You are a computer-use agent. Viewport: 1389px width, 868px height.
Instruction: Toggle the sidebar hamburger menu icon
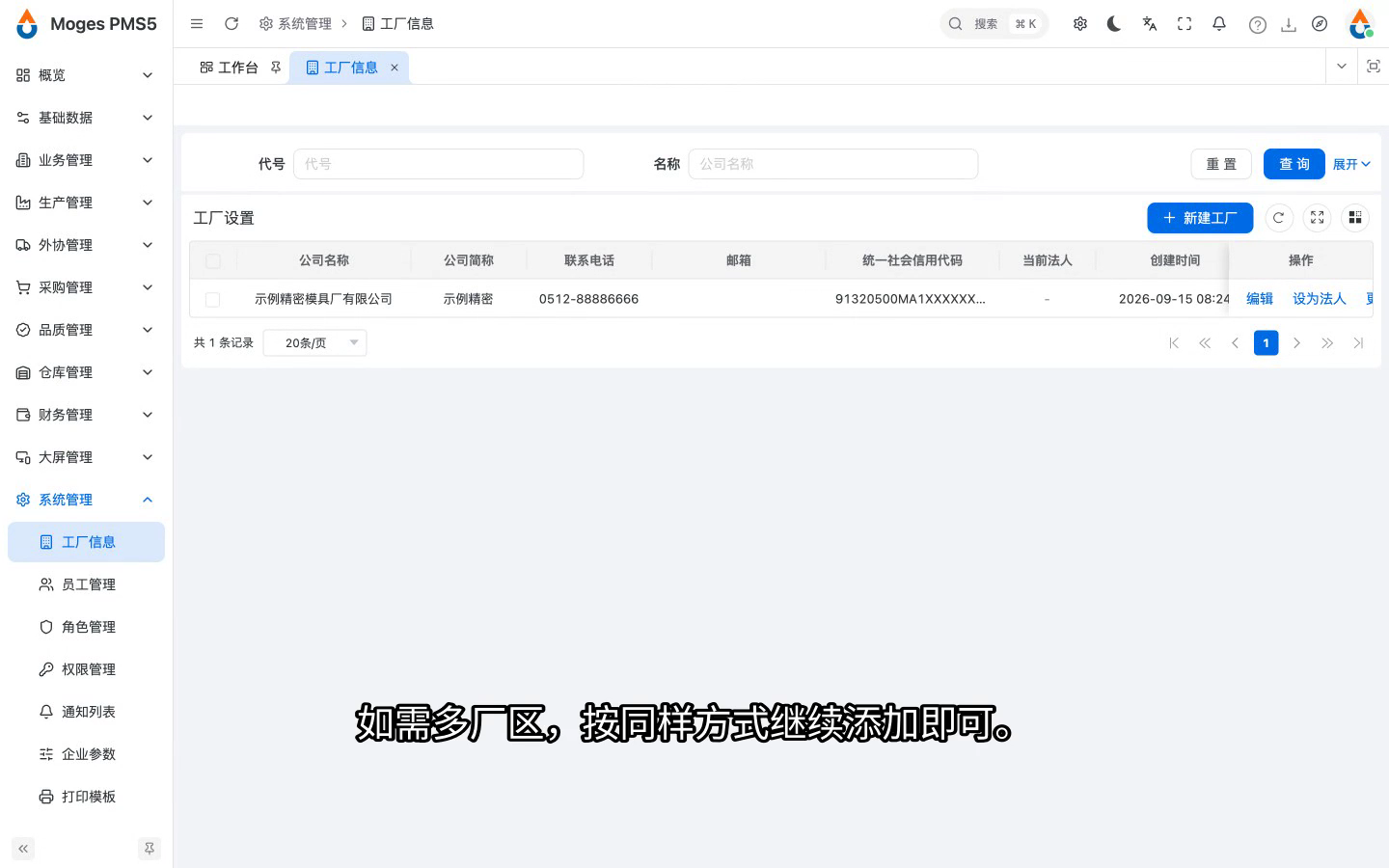(197, 24)
